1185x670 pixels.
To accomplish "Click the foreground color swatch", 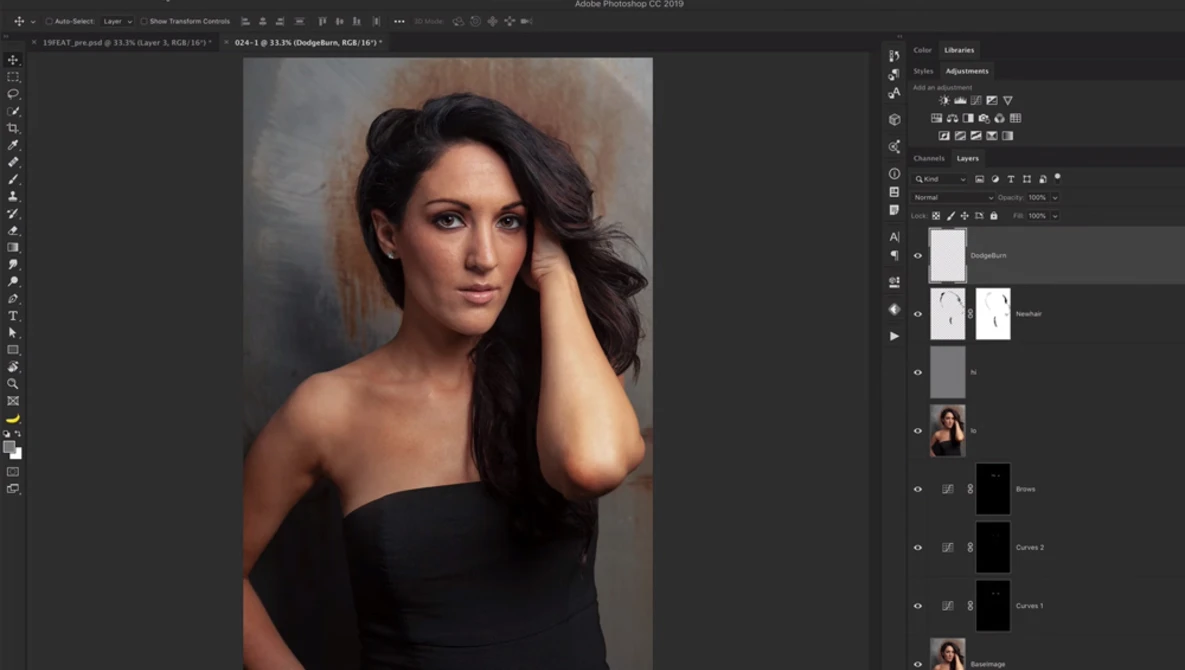I will [8, 446].
